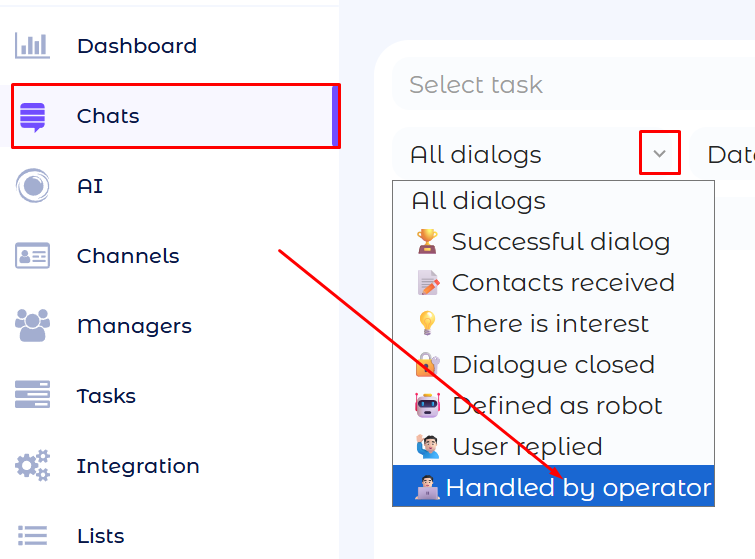Pick There is interest filter option
The height and width of the screenshot is (559, 755).
pos(550,324)
